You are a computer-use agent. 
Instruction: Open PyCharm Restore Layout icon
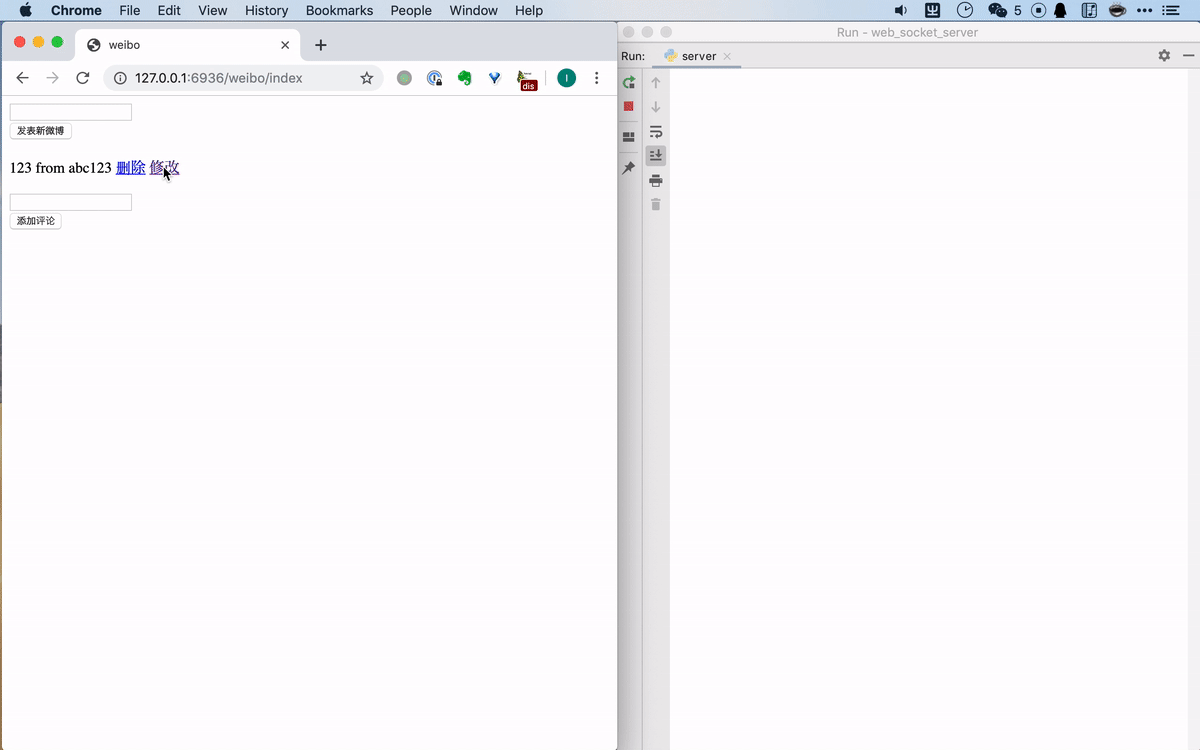click(628, 135)
